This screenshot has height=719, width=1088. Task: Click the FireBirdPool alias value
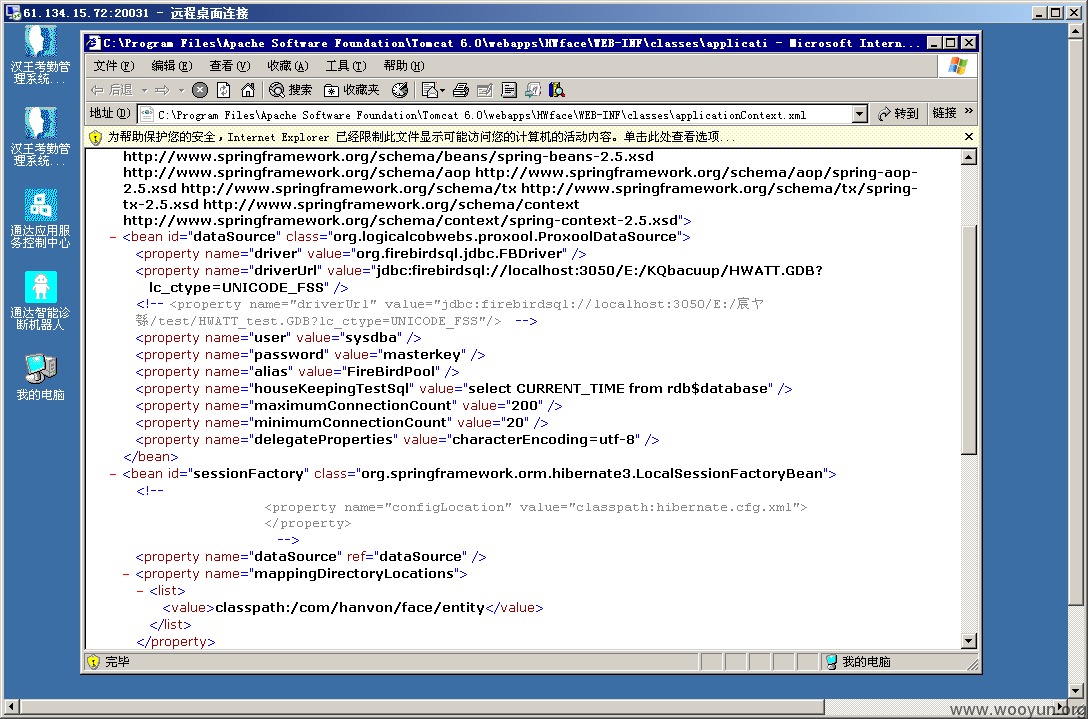tap(392, 372)
